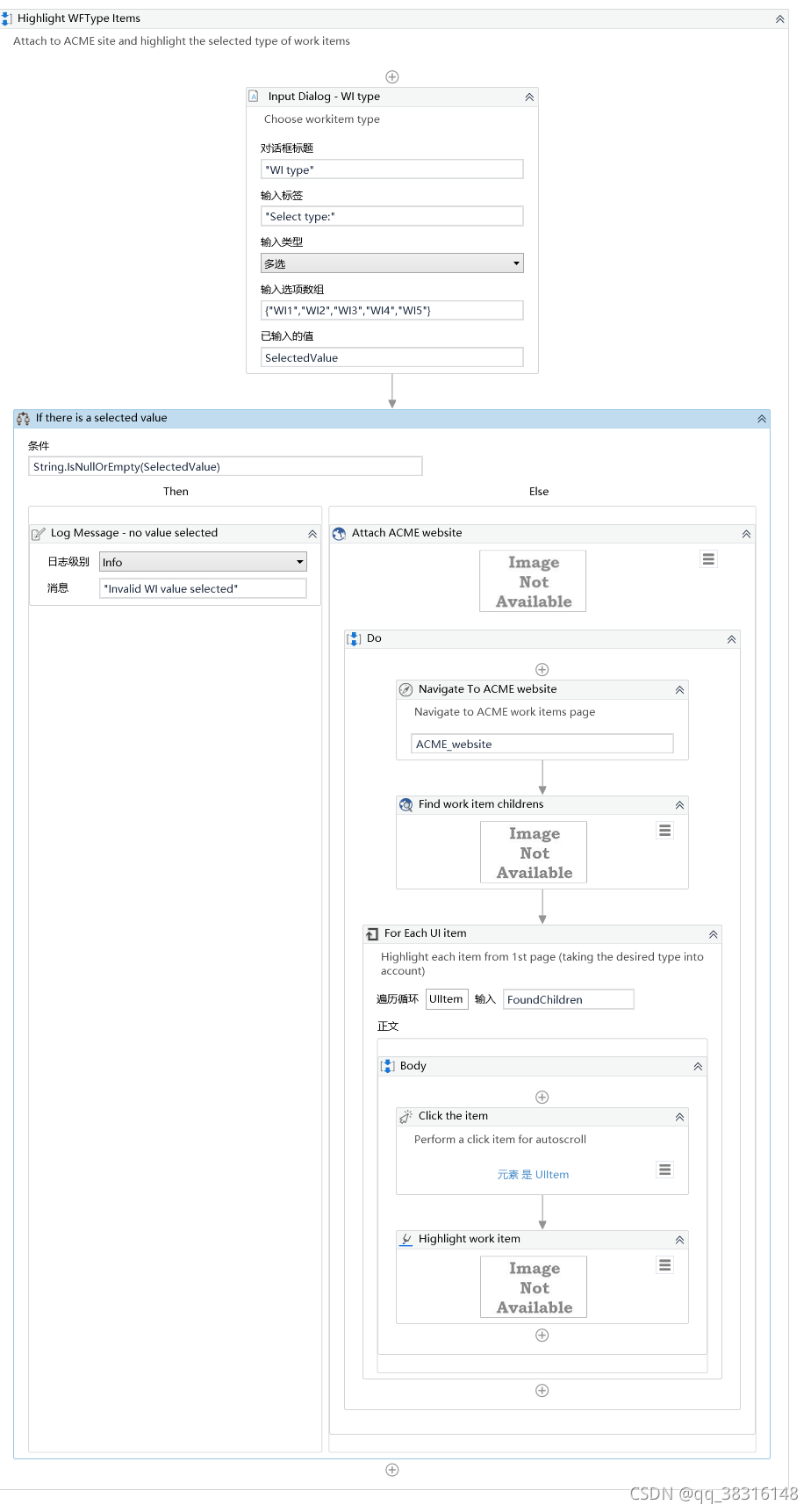The height and width of the screenshot is (1512, 811).
Task: Collapse the Log Message - no value selected
Action: (x=312, y=534)
